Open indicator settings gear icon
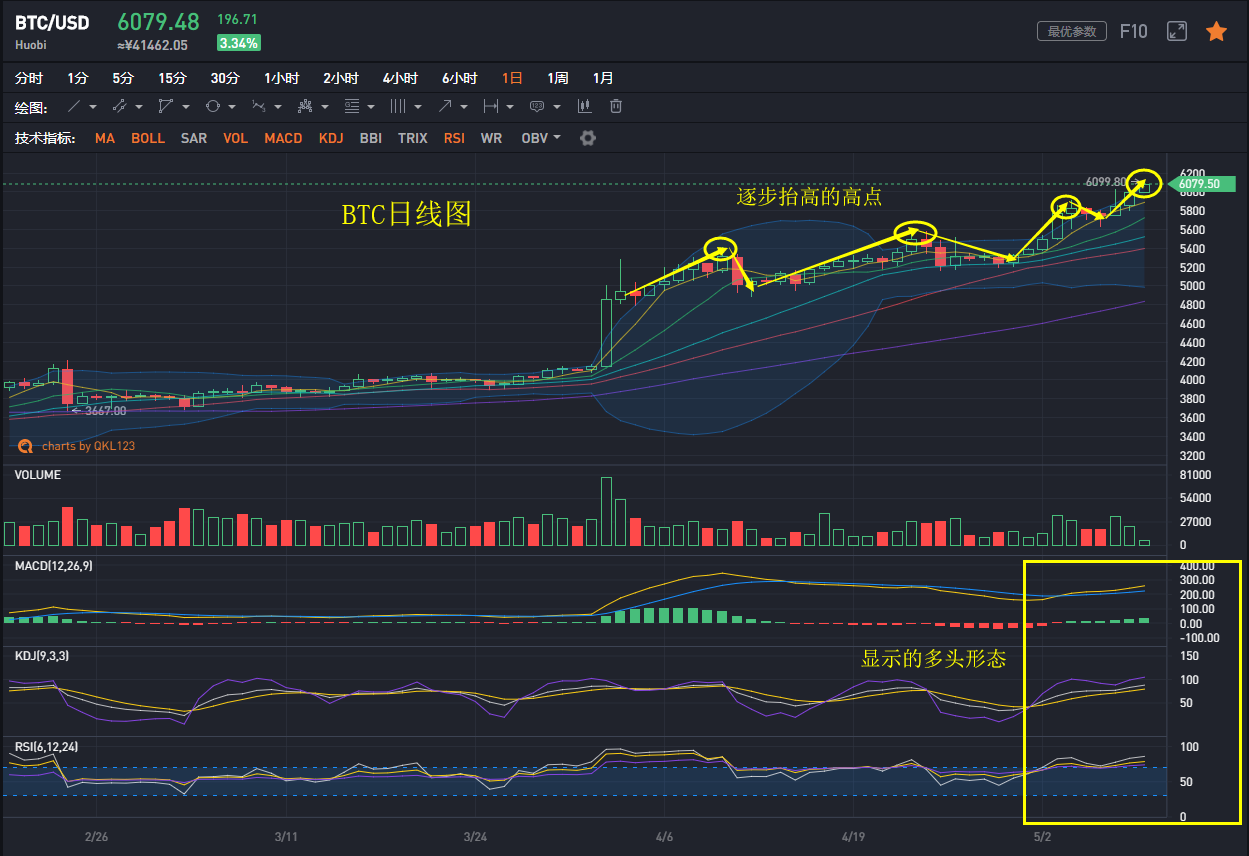1249x856 pixels. point(588,138)
